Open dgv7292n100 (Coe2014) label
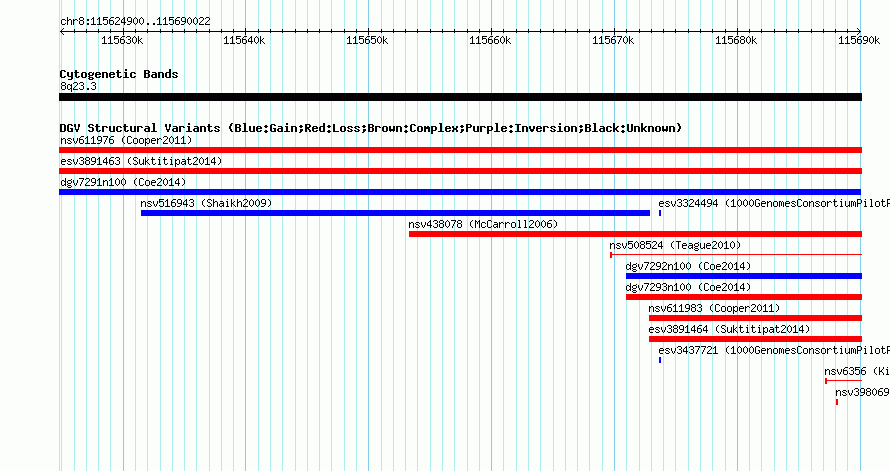 (688, 266)
